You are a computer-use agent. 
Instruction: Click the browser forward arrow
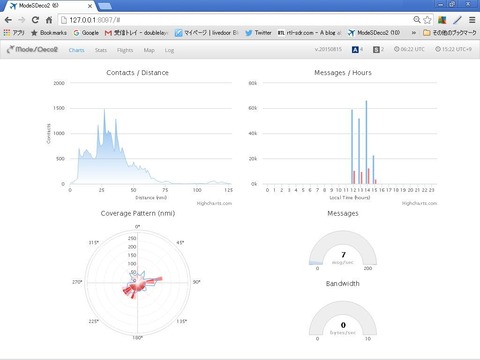click(x=22, y=20)
